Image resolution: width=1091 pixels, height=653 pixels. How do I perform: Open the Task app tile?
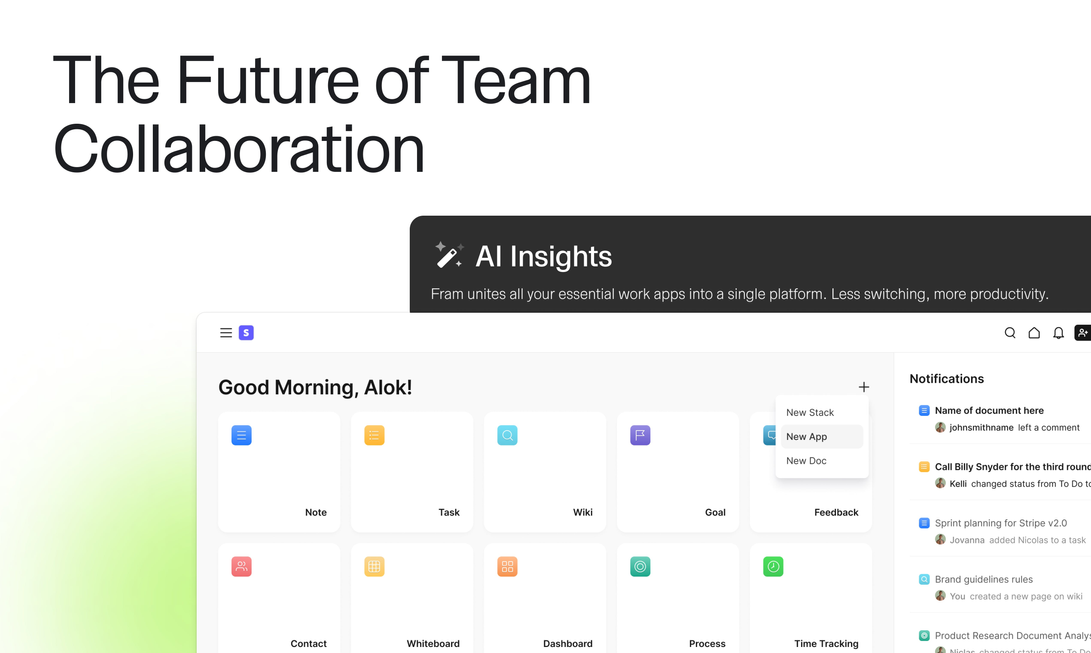pos(412,472)
